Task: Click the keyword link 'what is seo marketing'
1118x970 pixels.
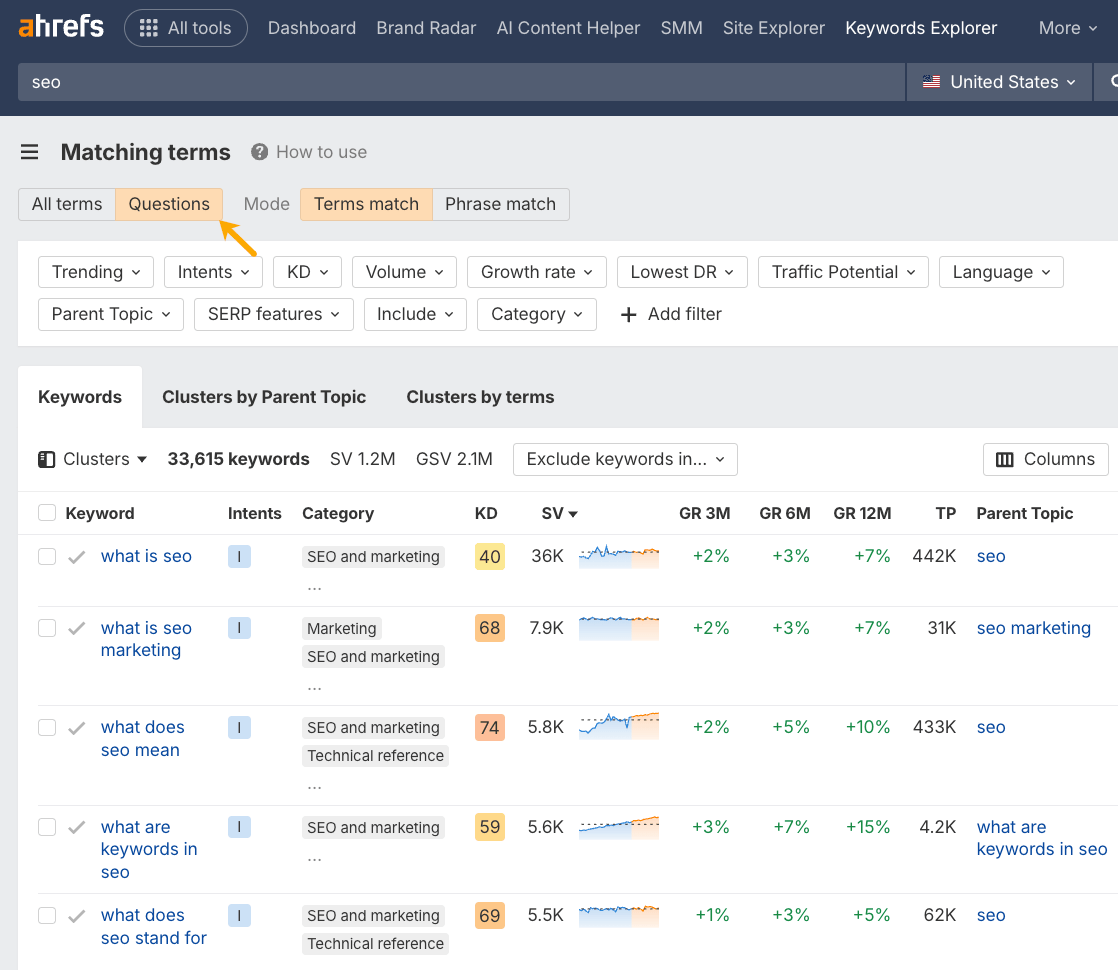Action: point(146,639)
